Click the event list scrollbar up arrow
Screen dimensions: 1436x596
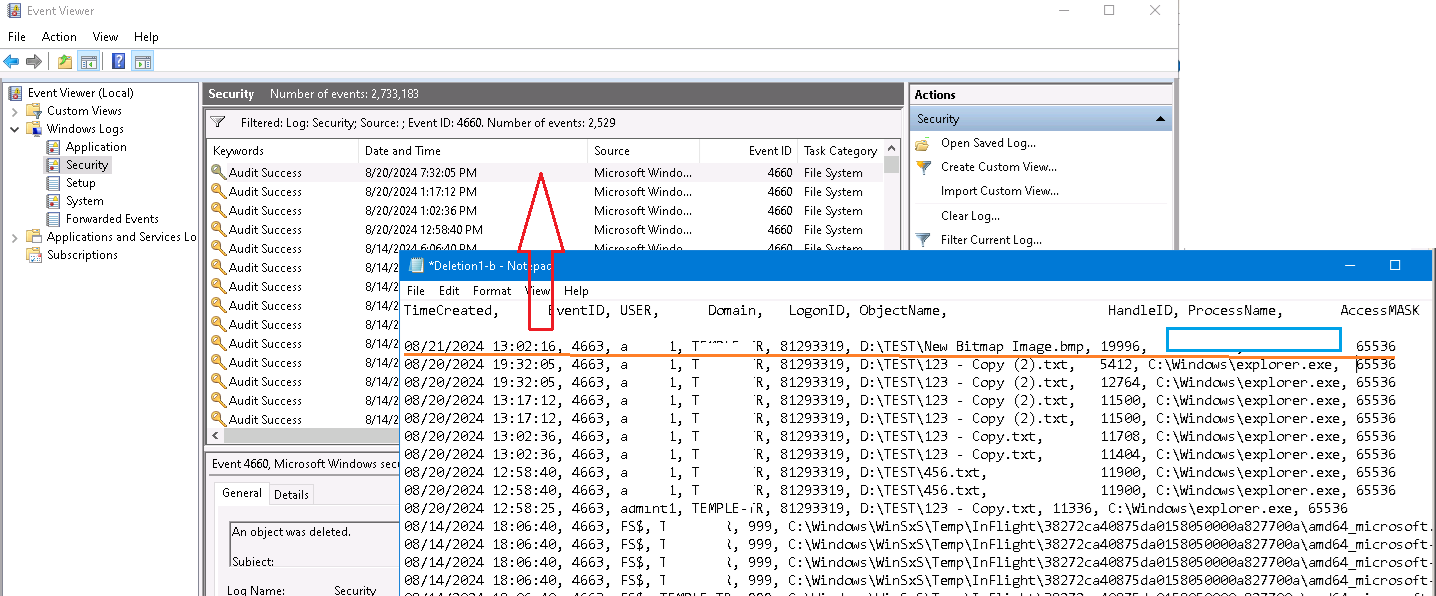892,151
